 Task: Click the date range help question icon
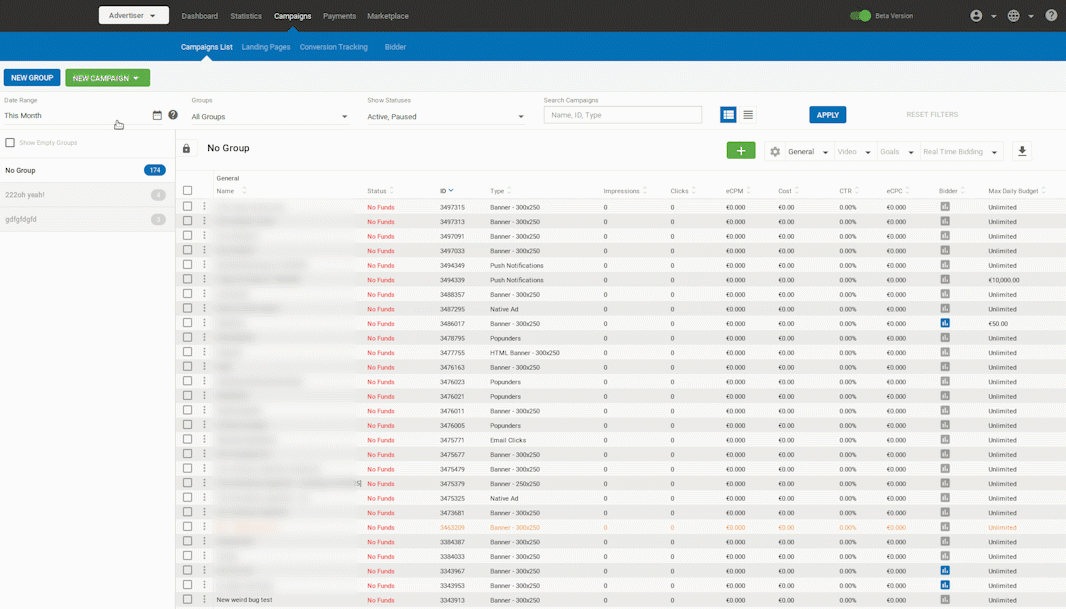[173, 115]
